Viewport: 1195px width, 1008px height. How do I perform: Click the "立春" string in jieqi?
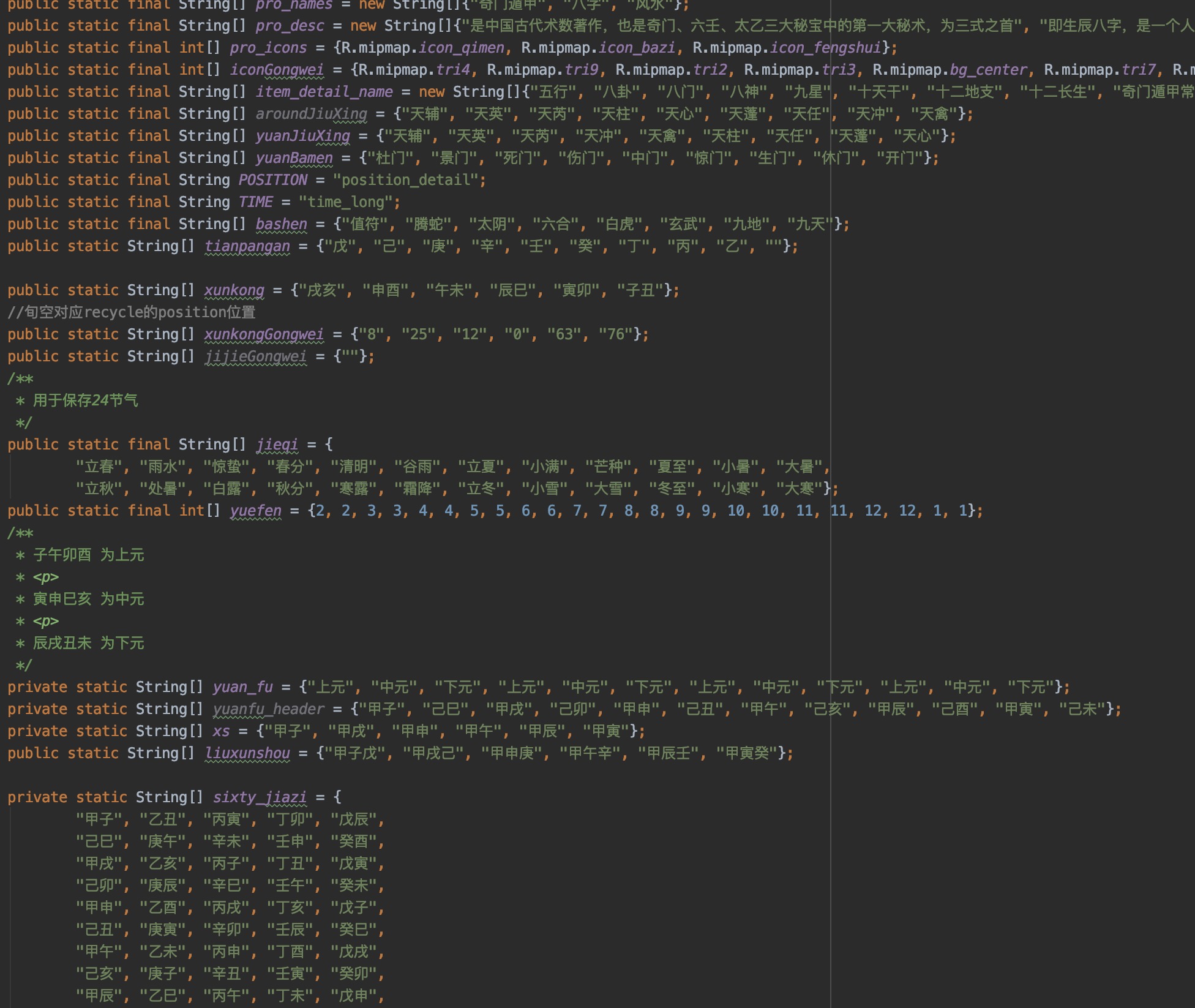99,467
